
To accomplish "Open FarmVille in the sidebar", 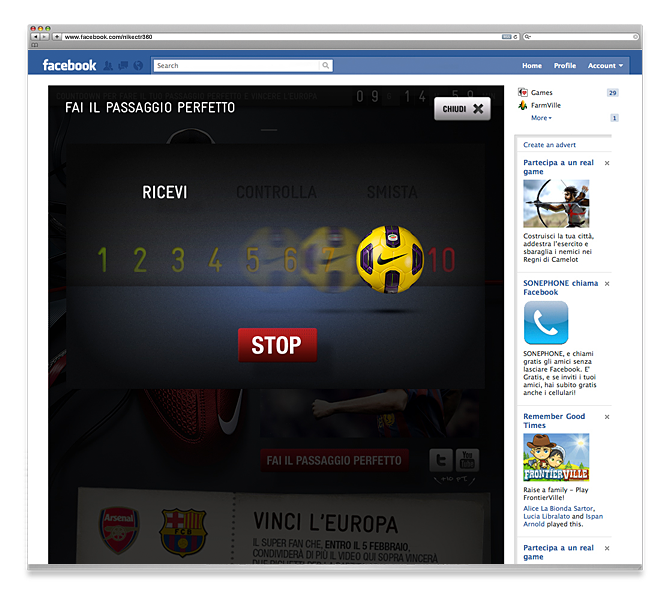I will (x=546, y=105).
